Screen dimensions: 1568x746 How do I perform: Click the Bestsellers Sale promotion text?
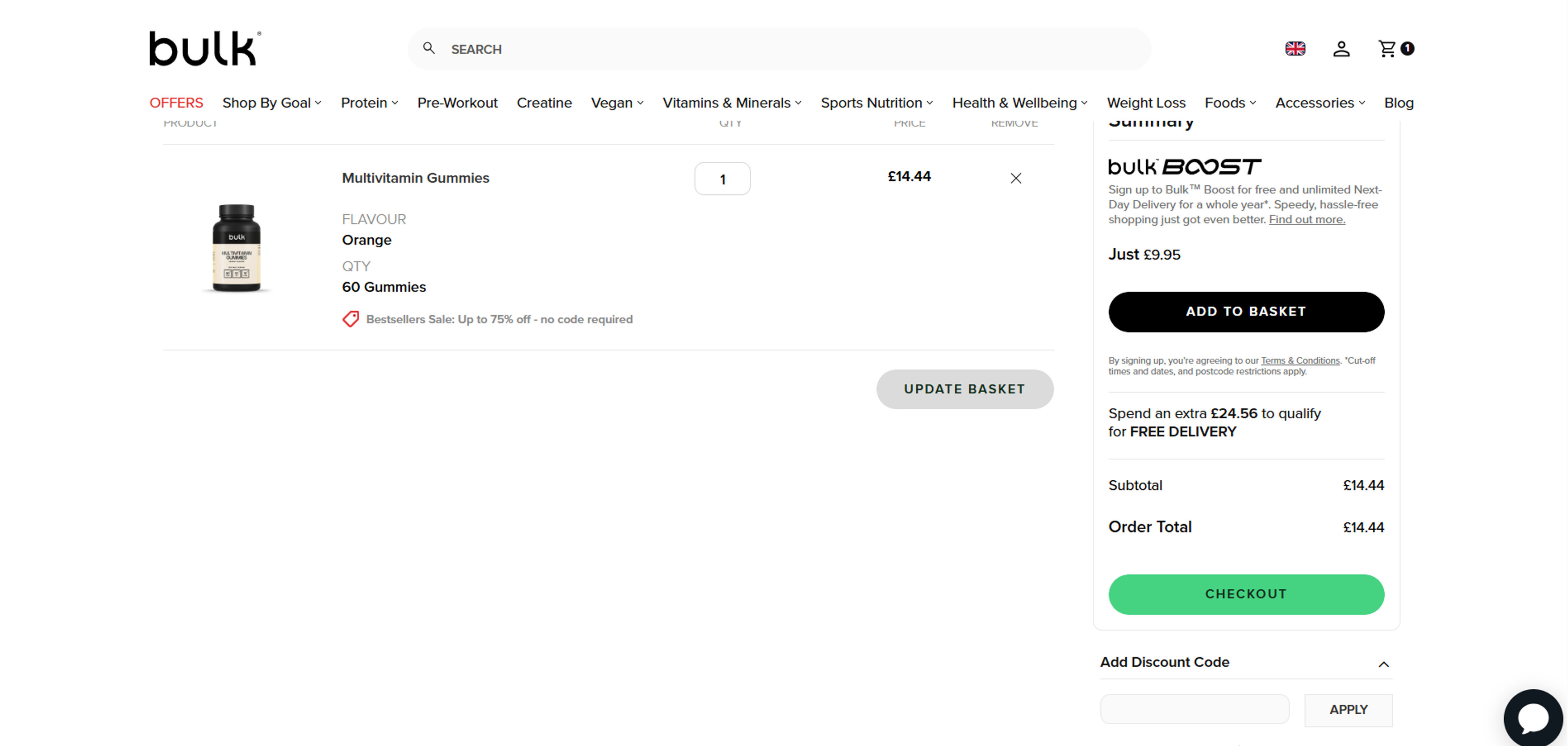click(499, 320)
